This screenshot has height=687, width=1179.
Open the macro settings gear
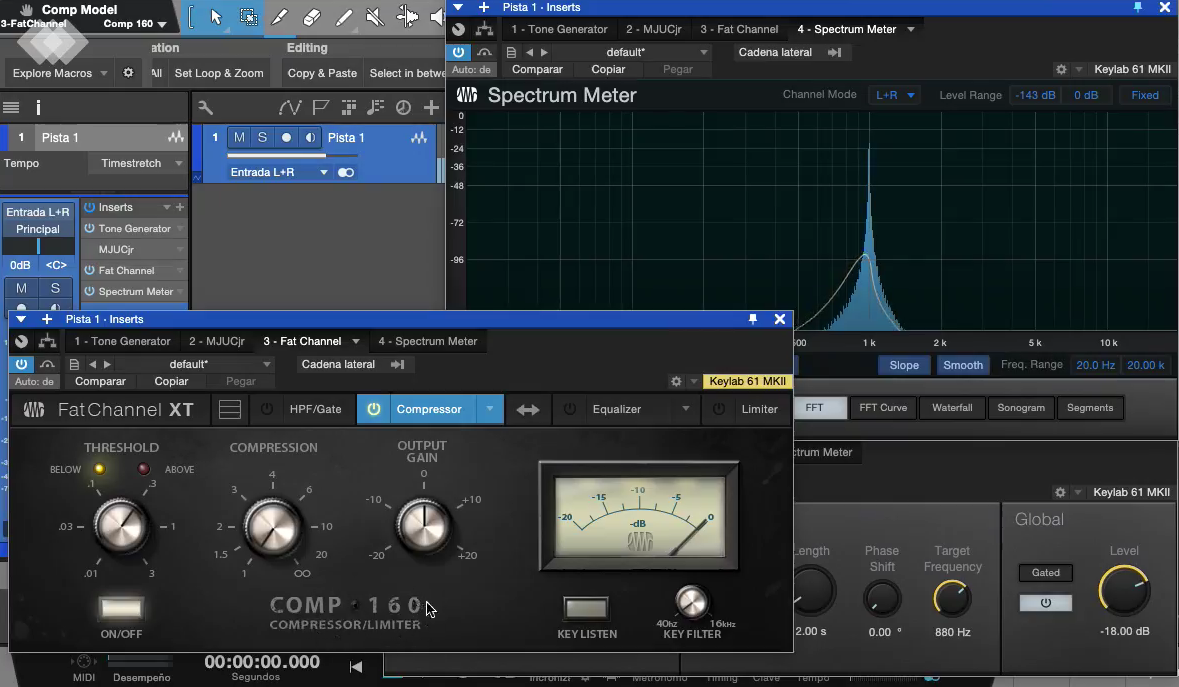(128, 73)
